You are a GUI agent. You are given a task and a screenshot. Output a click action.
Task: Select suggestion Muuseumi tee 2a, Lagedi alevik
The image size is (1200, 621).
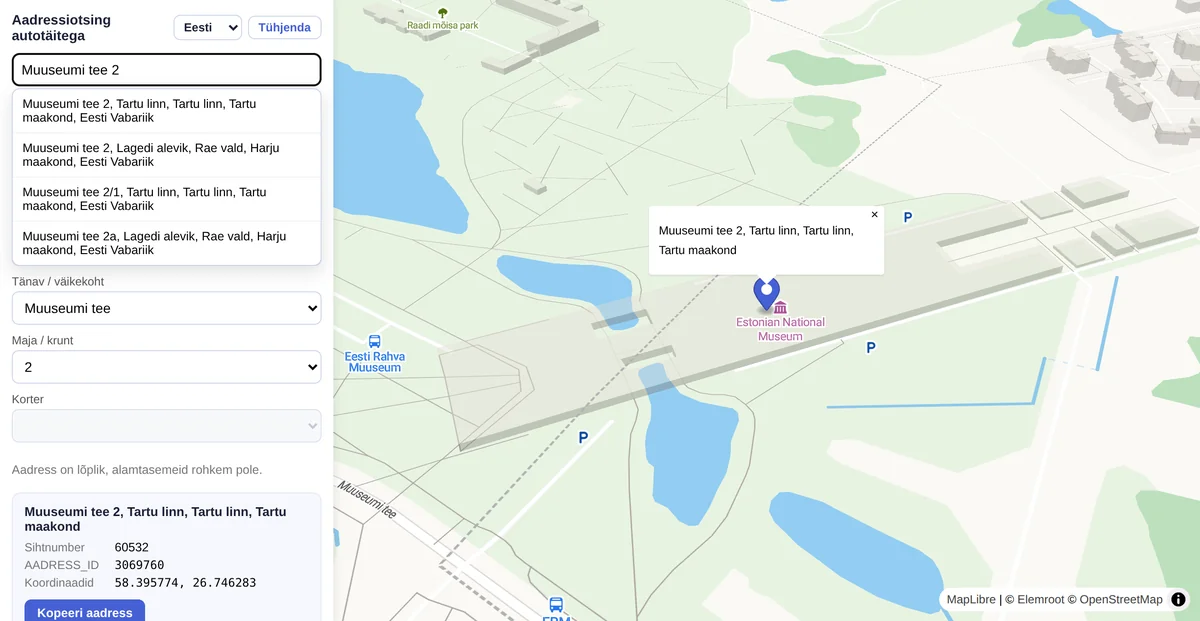click(166, 243)
